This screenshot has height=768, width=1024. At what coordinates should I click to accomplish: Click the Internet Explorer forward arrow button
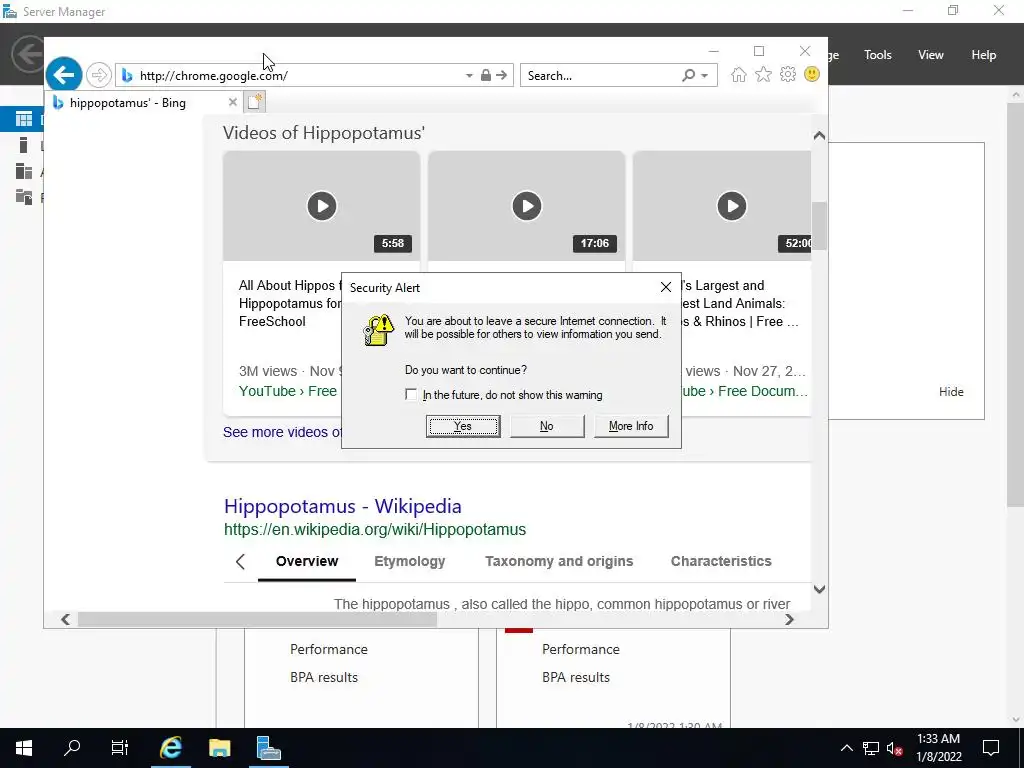(99, 75)
